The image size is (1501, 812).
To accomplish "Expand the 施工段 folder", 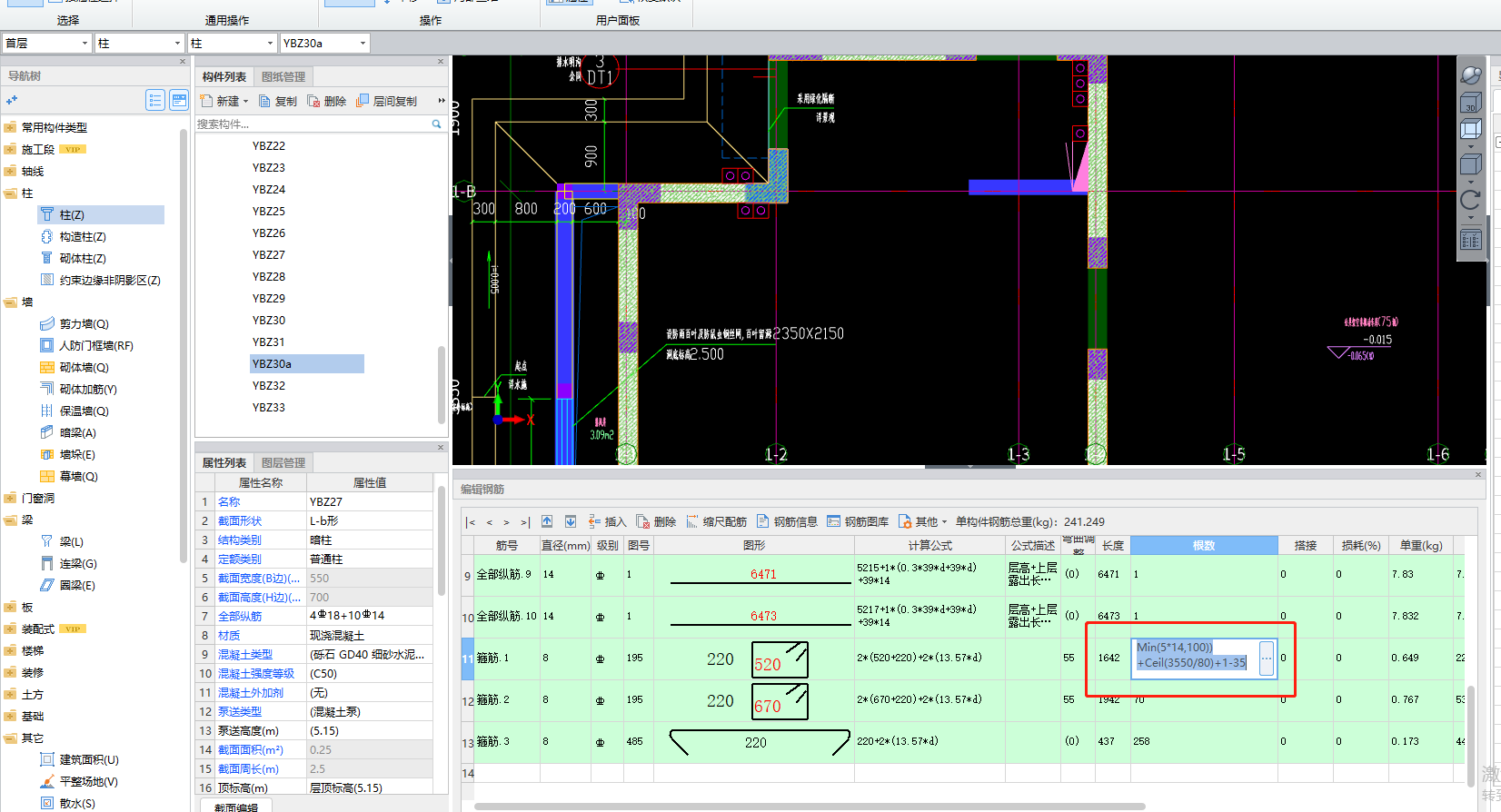I will click(x=10, y=150).
